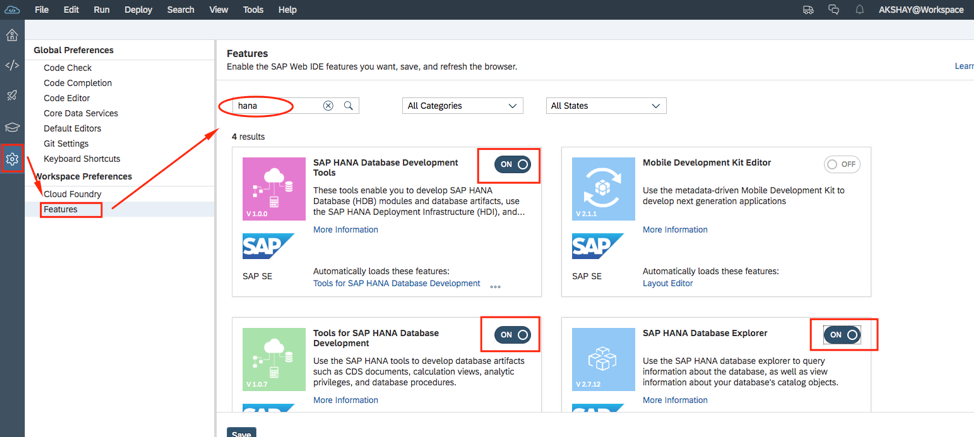Turn off SAP HANA Database Development Tools
The height and width of the screenshot is (437, 974).
point(513,164)
